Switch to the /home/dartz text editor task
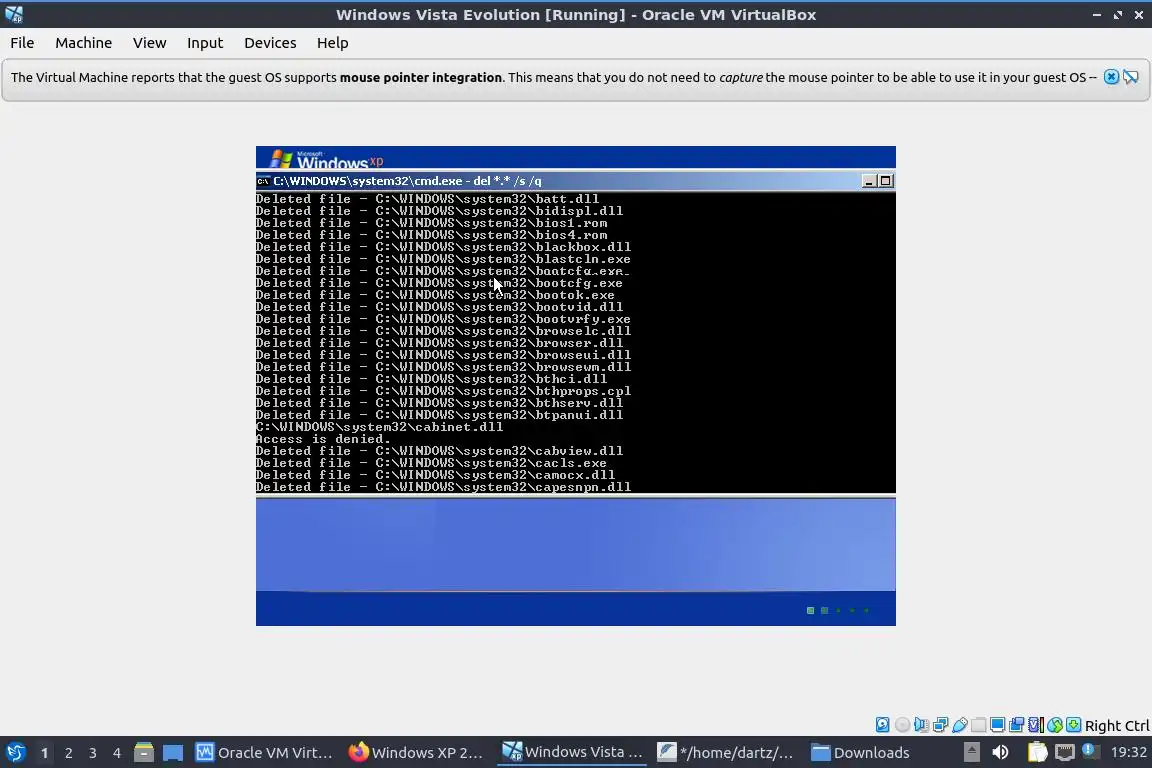1152x768 pixels. 726,753
